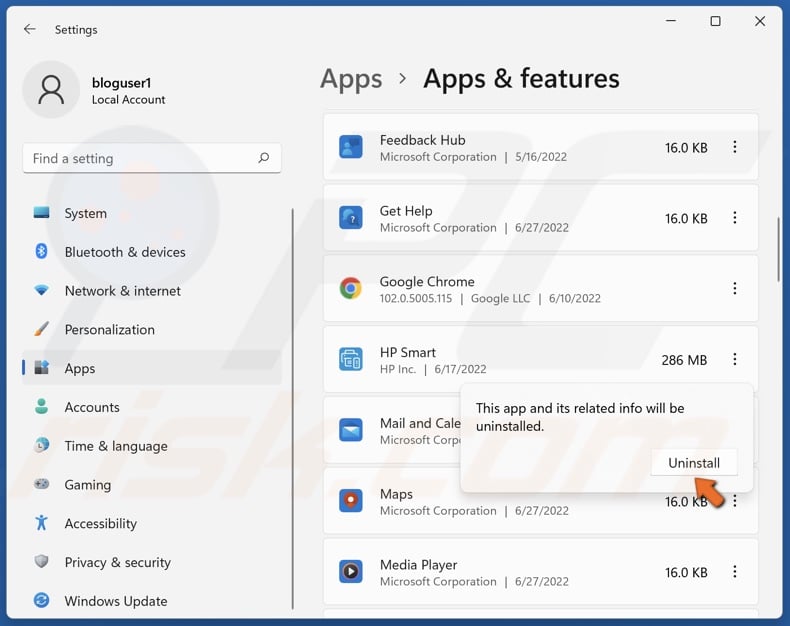Click the Mail and Calendar envelope icon
Image resolution: width=790 pixels, height=626 pixels.
(x=351, y=431)
